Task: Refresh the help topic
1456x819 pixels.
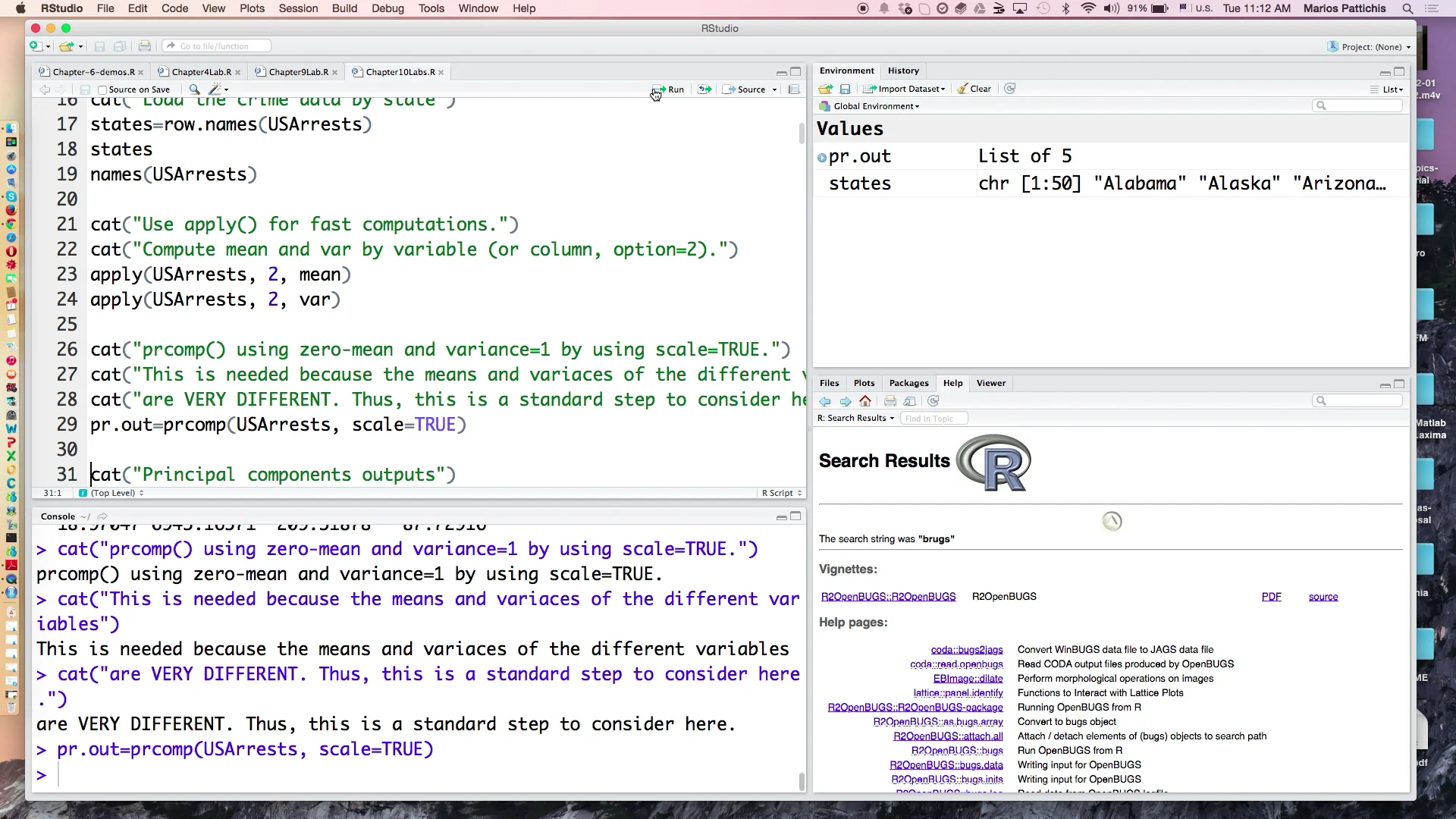Action: (x=934, y=401)
